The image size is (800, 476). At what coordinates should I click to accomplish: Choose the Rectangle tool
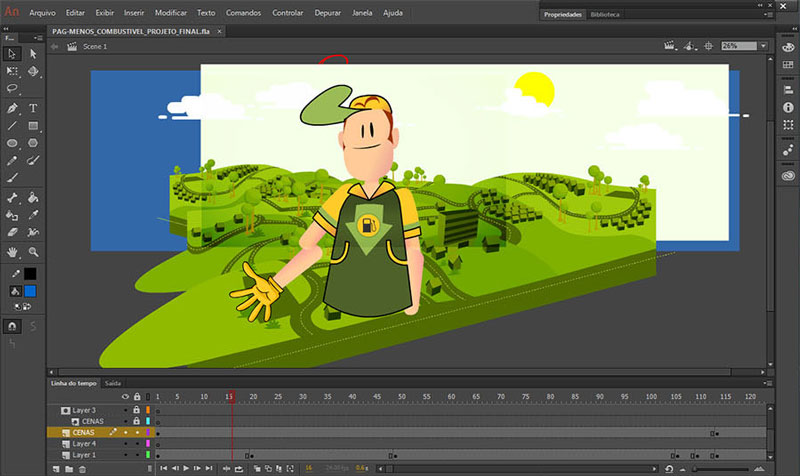click(x=33, y=126)
